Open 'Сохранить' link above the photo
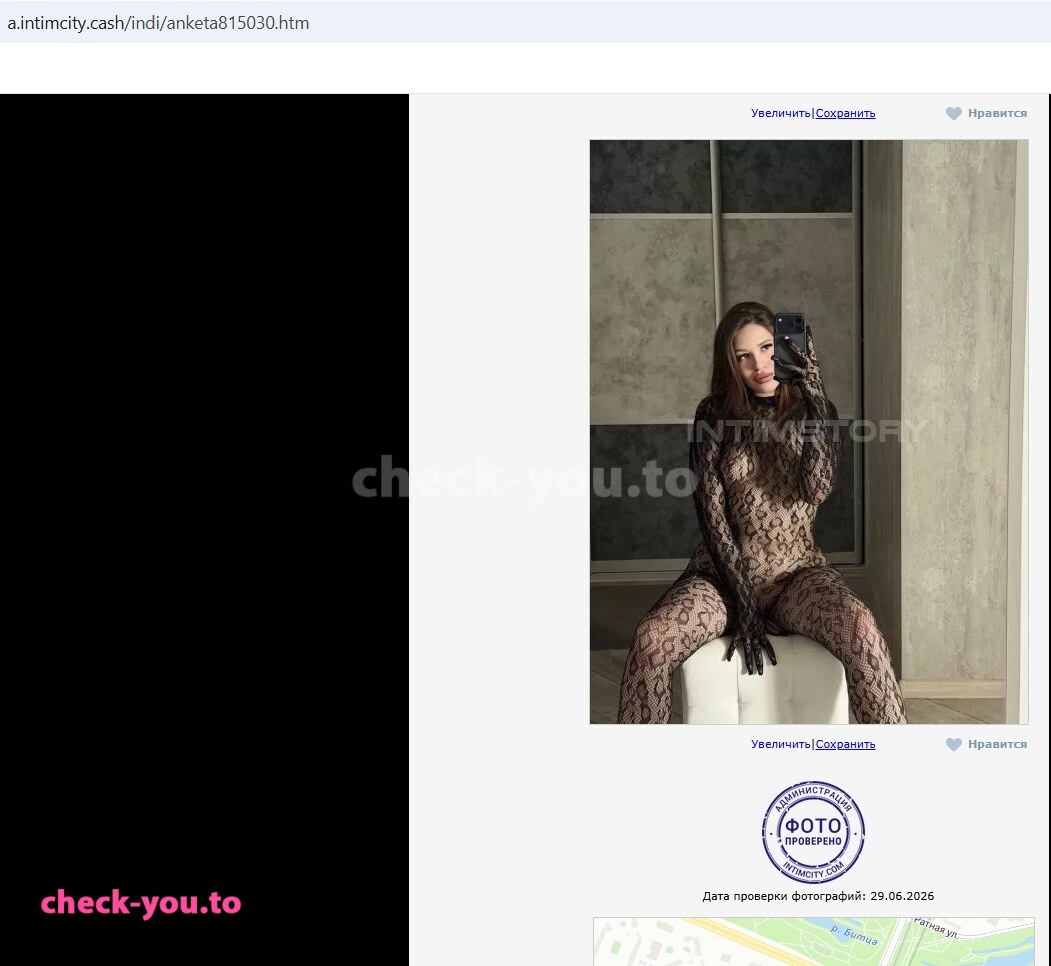This screenshot has height=966, width=1051. tap(845, 113)
